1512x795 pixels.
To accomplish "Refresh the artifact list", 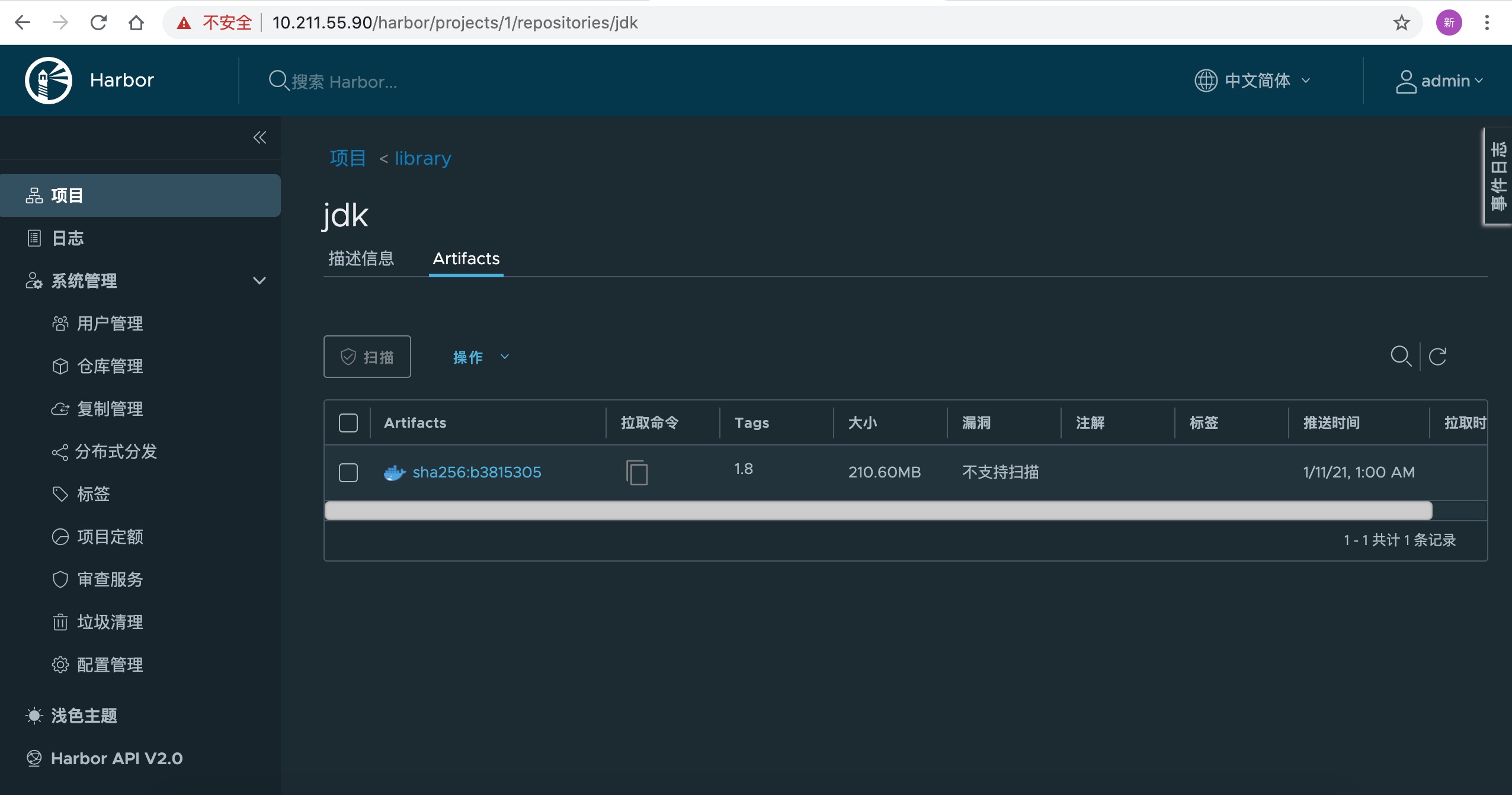I will [1438, 357].
